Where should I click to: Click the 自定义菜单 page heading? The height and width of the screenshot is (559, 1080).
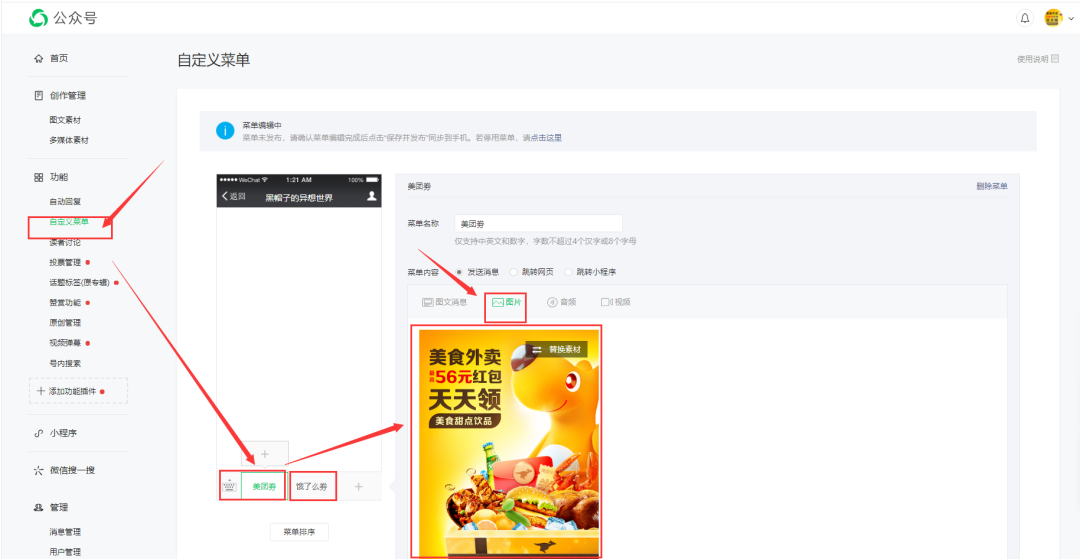[x=214, y=61]
